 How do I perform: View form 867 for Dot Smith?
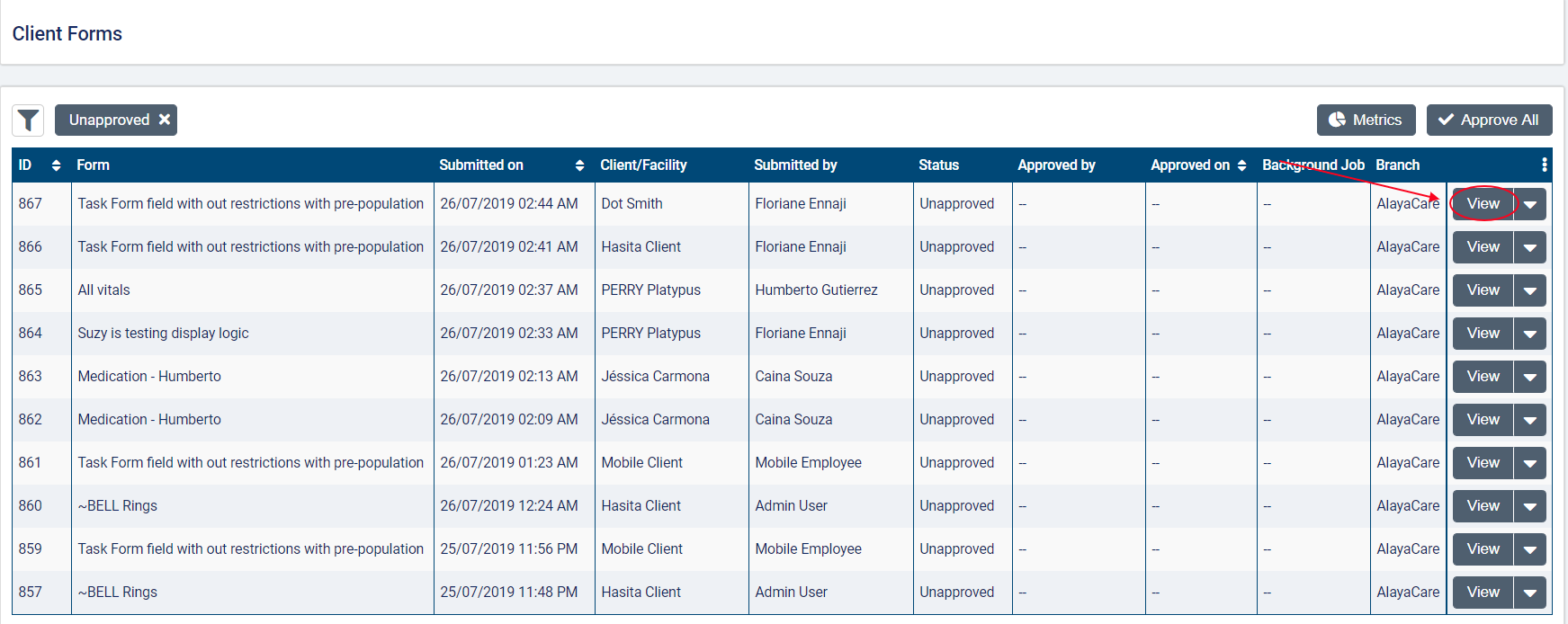pos(1483,204)
